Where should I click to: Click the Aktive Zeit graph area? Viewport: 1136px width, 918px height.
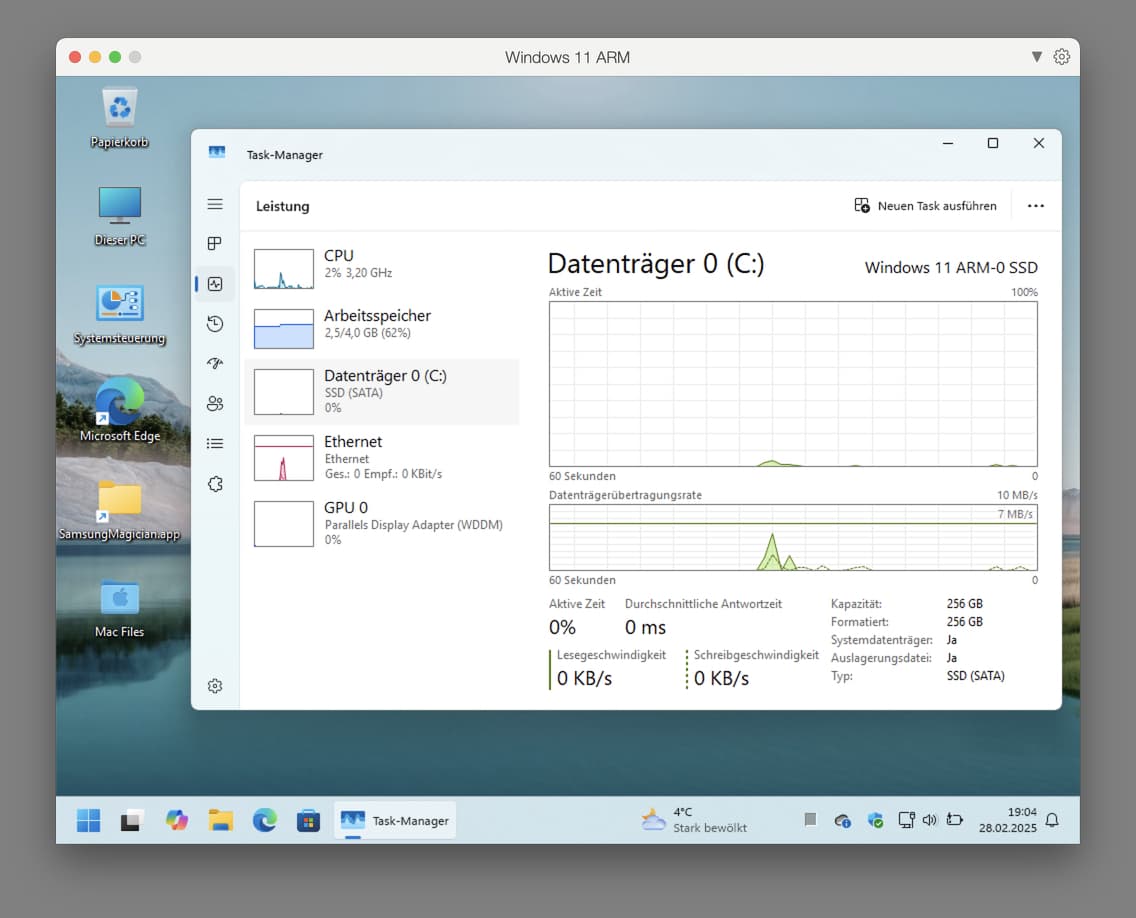pos(793,384)
